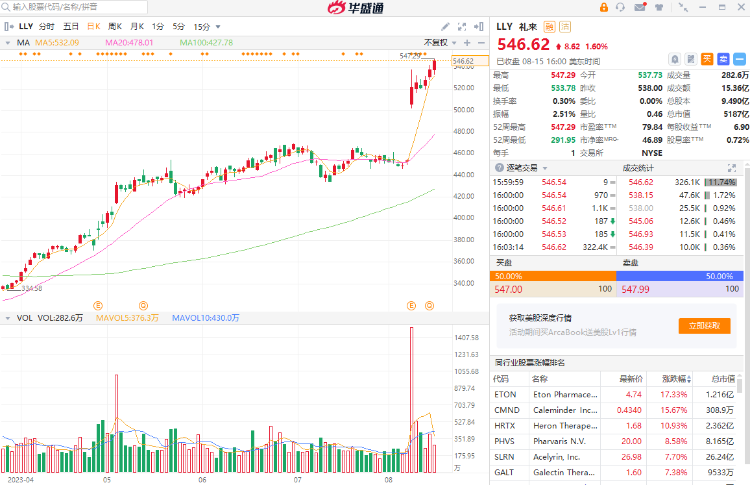Click the mail message icon in title bar
Viewport: 750px width, 485px height.
click(639, 7)
